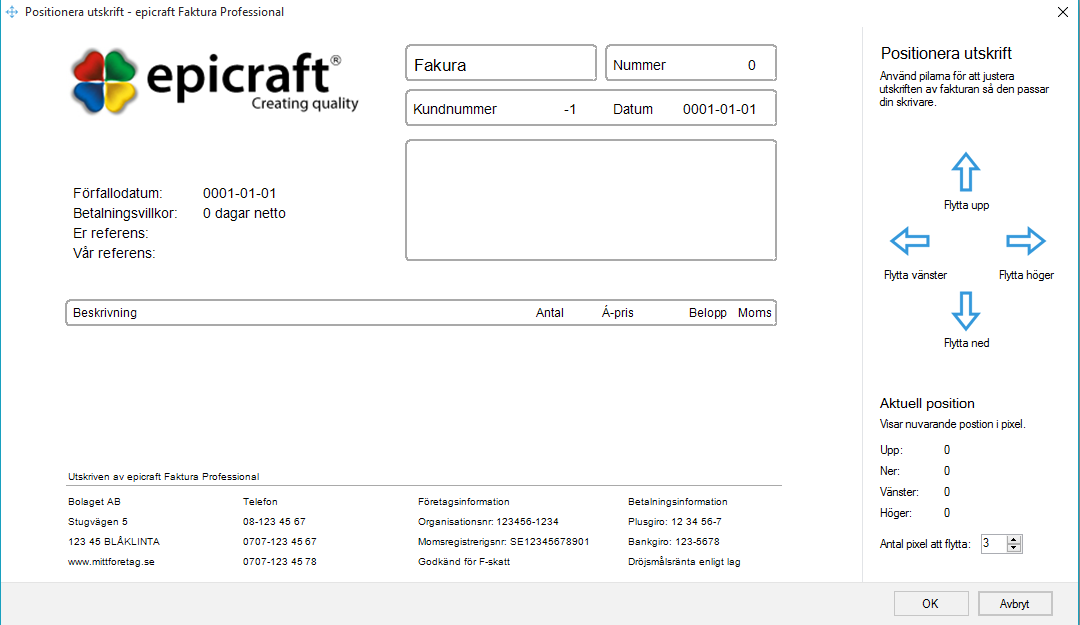Image resolution: width=1080 pixels, height=625 pixels.
Task: Click the Flytta ned arrow icon
Action: tap(966, 311)
